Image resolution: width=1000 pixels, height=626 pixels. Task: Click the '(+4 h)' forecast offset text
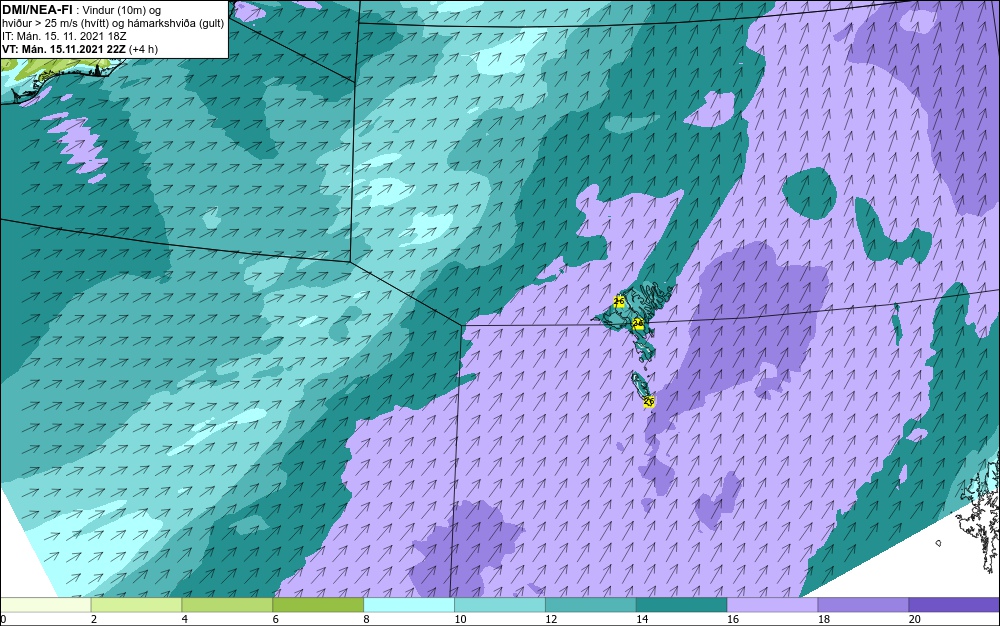tap(143, 49)
